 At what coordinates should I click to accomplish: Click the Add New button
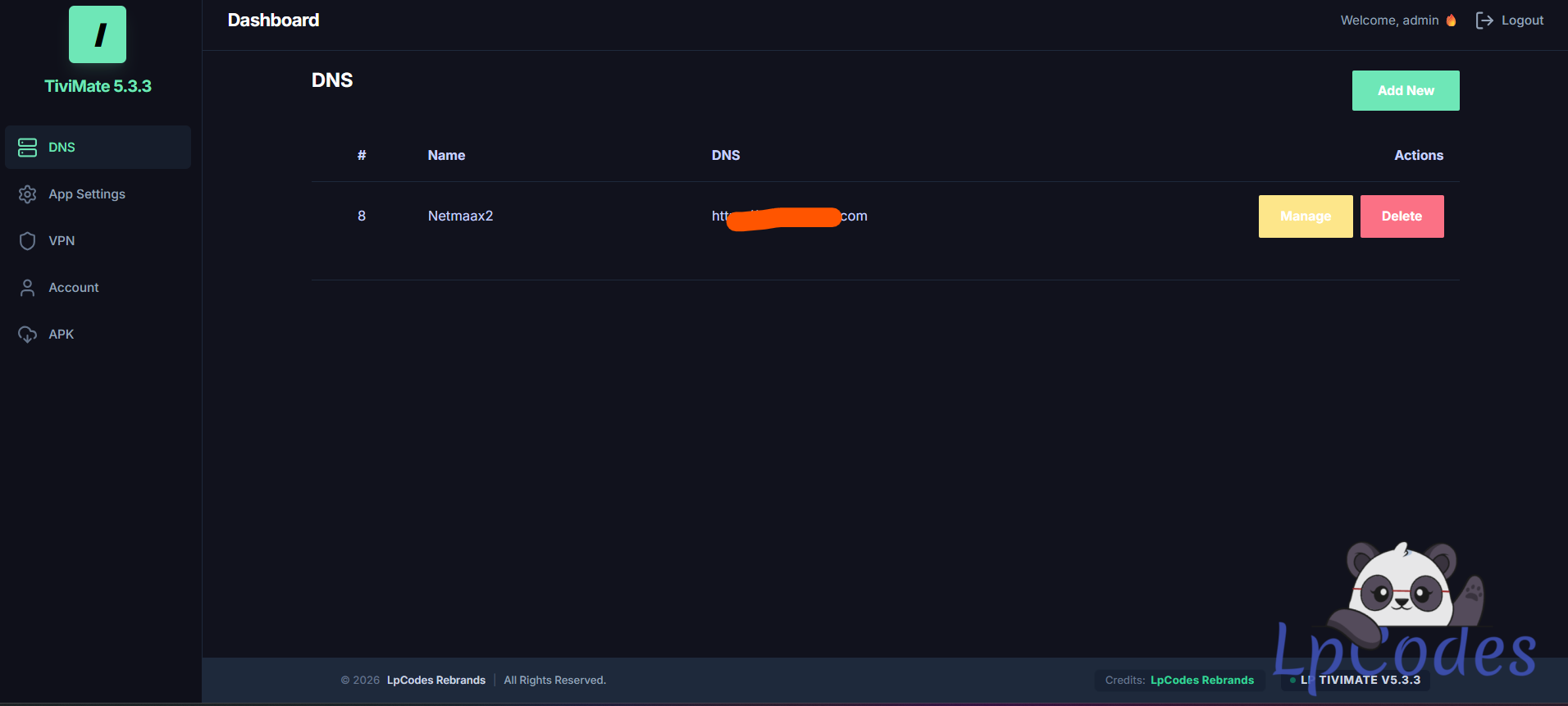coord(1406,90)
